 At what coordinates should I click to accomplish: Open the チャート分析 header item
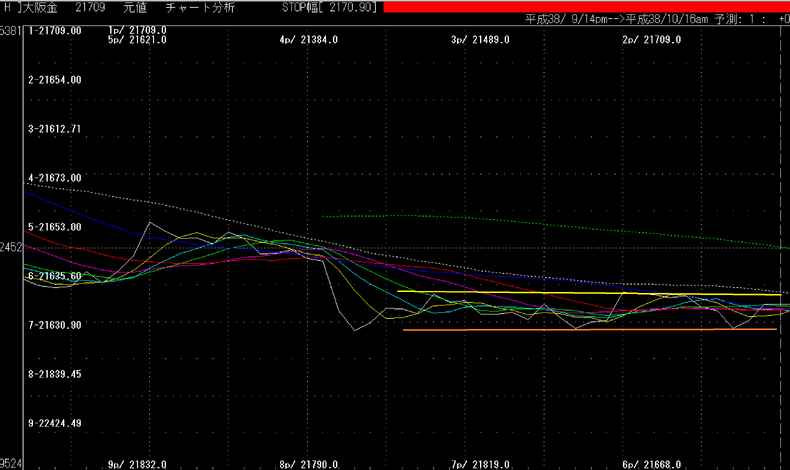pos(200,8)
